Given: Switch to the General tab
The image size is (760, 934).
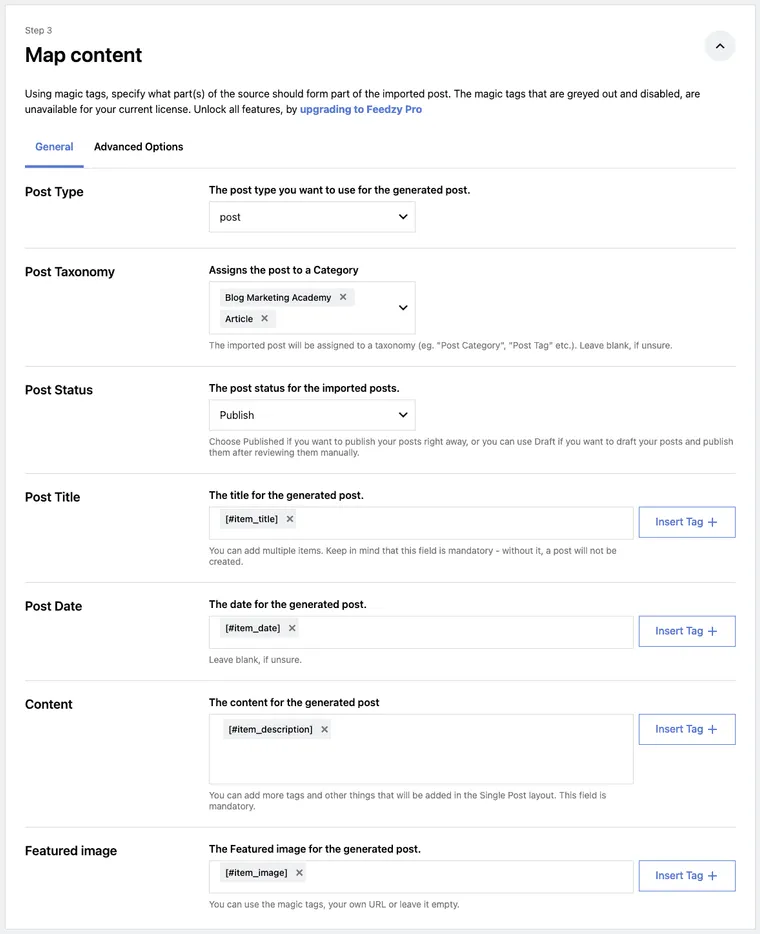Looking at the screenshot, I should point(54,147).
